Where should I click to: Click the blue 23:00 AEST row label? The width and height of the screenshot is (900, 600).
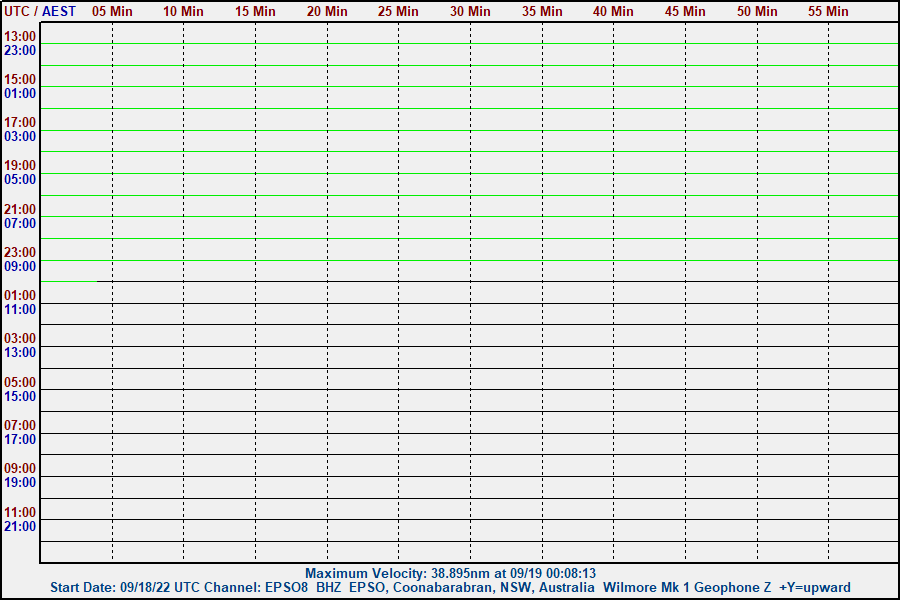[20, 50]
